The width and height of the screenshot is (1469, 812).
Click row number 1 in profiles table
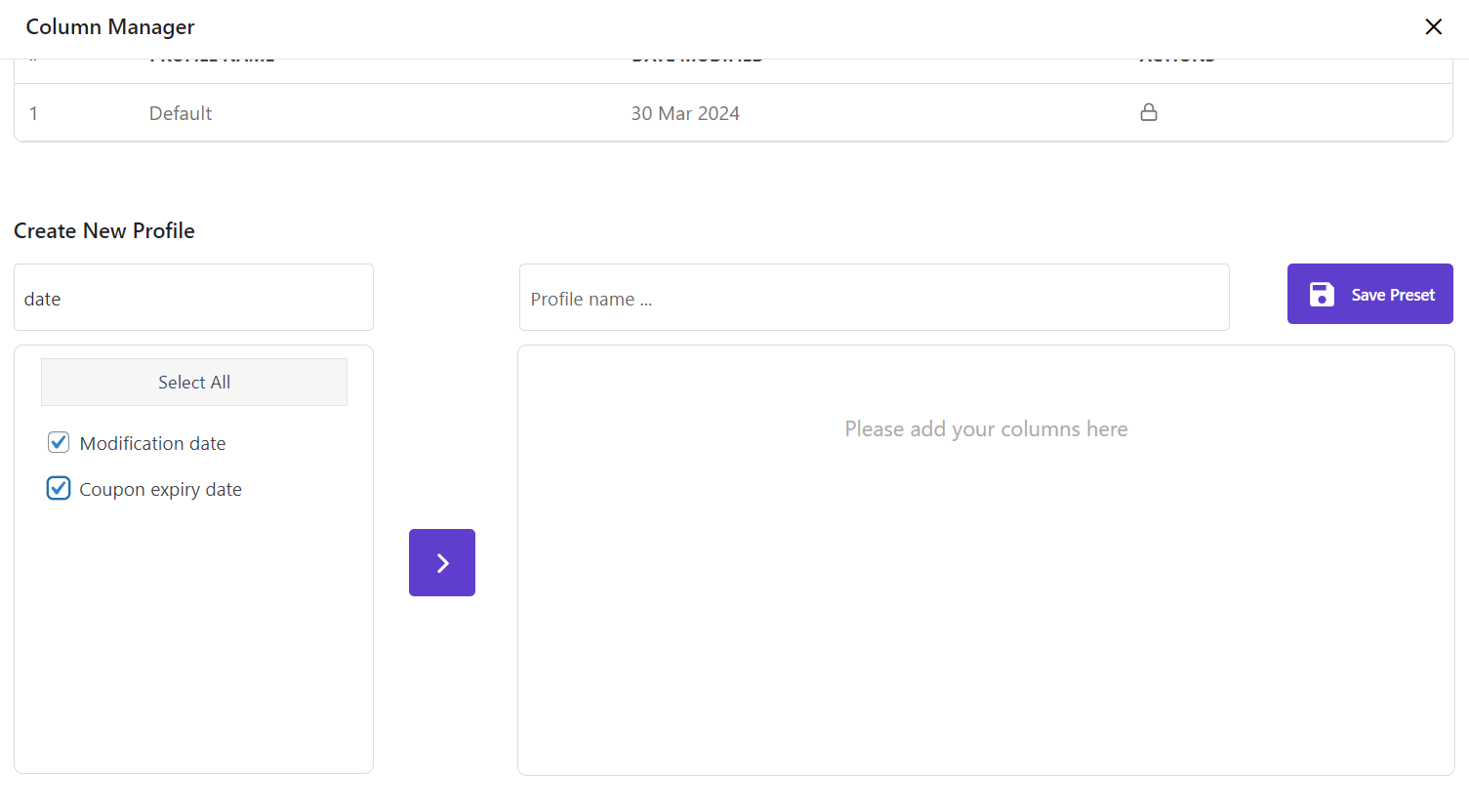pyautogui.click(x=33, y=113)
